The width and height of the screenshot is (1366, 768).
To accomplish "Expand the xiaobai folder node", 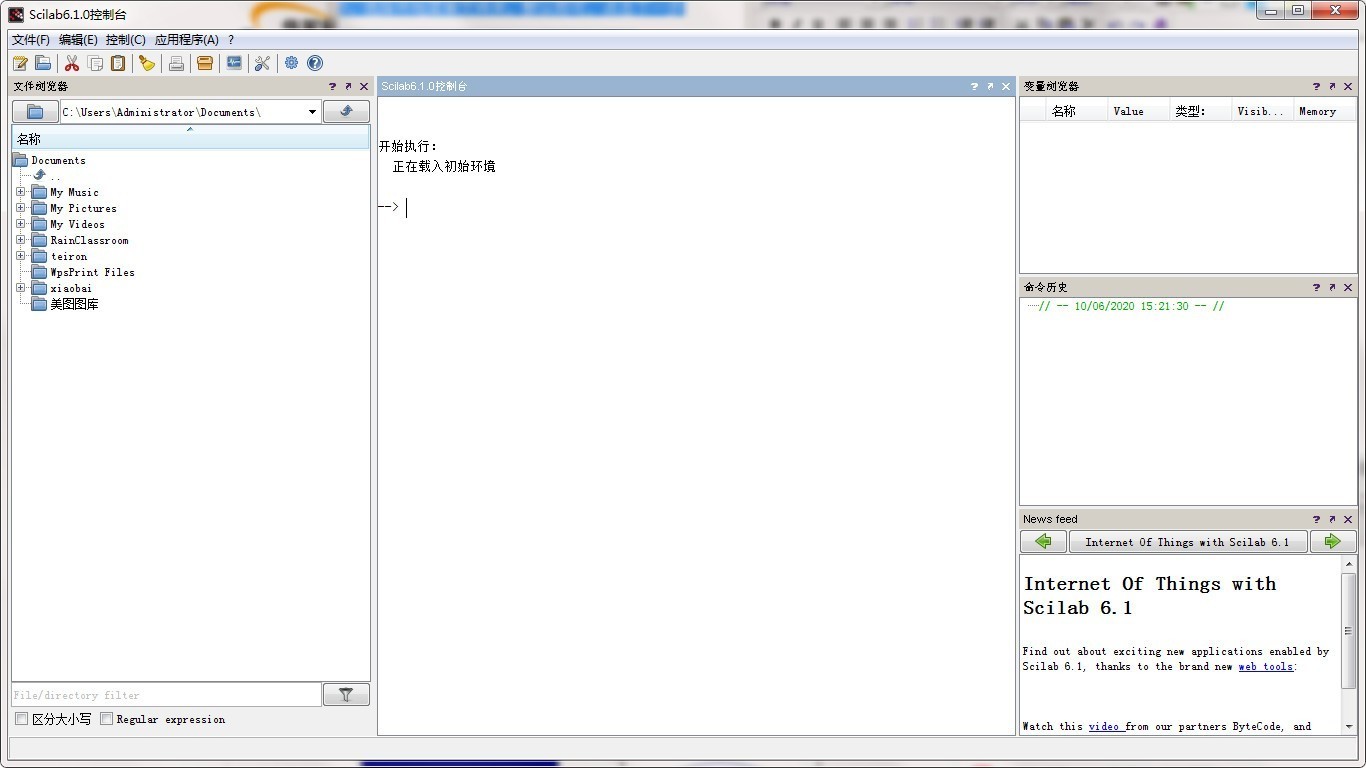I will click(x=21, y=288).
